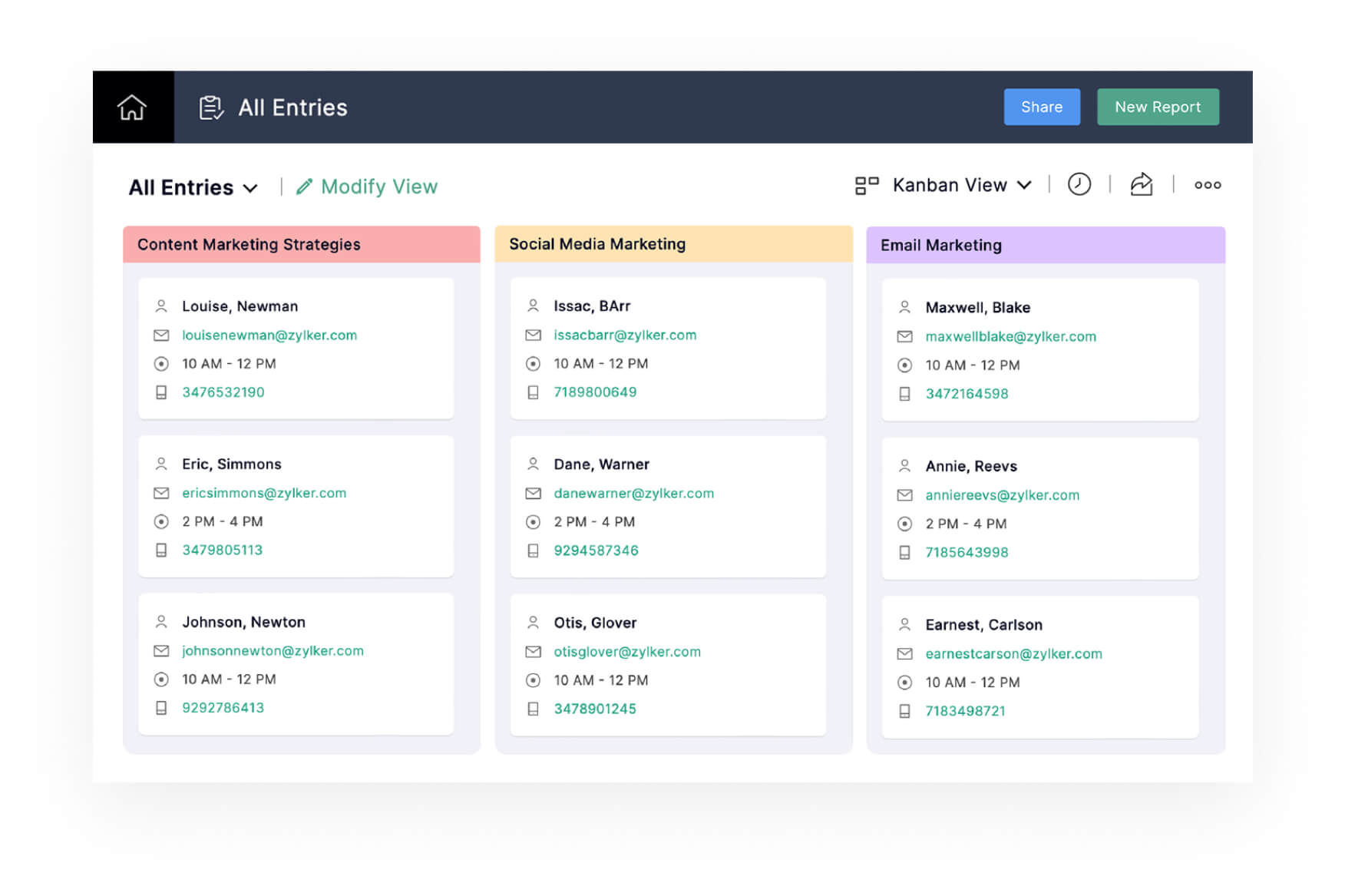
Task: Select the Content Marketing Strategies column header
Action: pos(301,244)
